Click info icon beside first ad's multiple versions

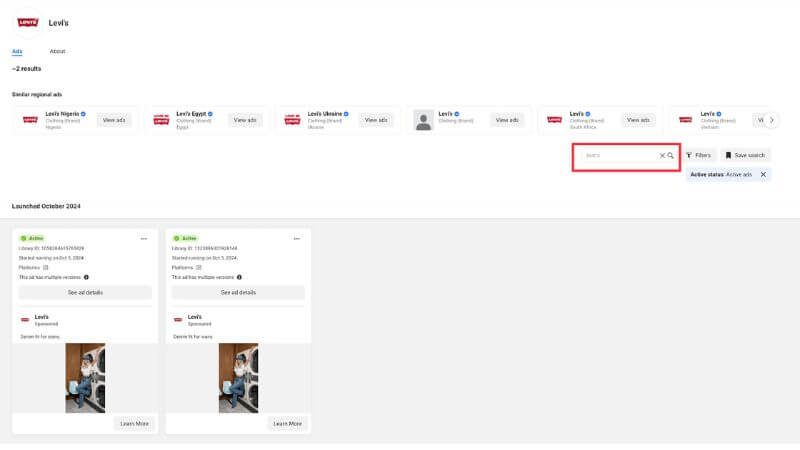86,277
